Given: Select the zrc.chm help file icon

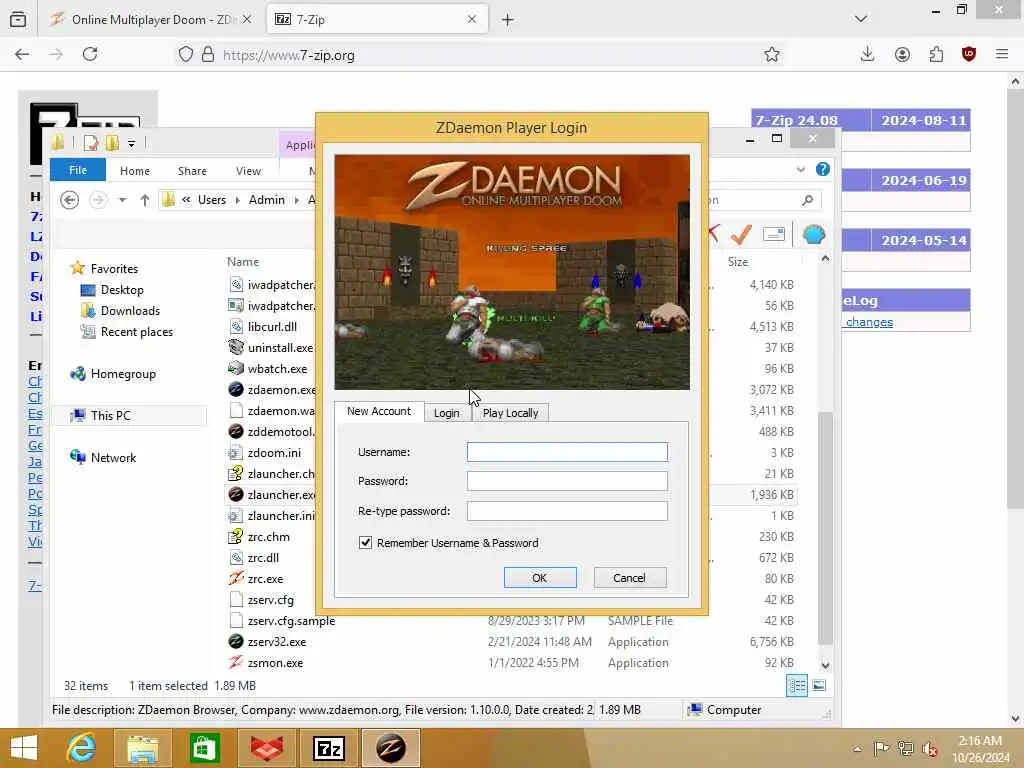Looking at the screenshot, I should (x=236, y=537).
